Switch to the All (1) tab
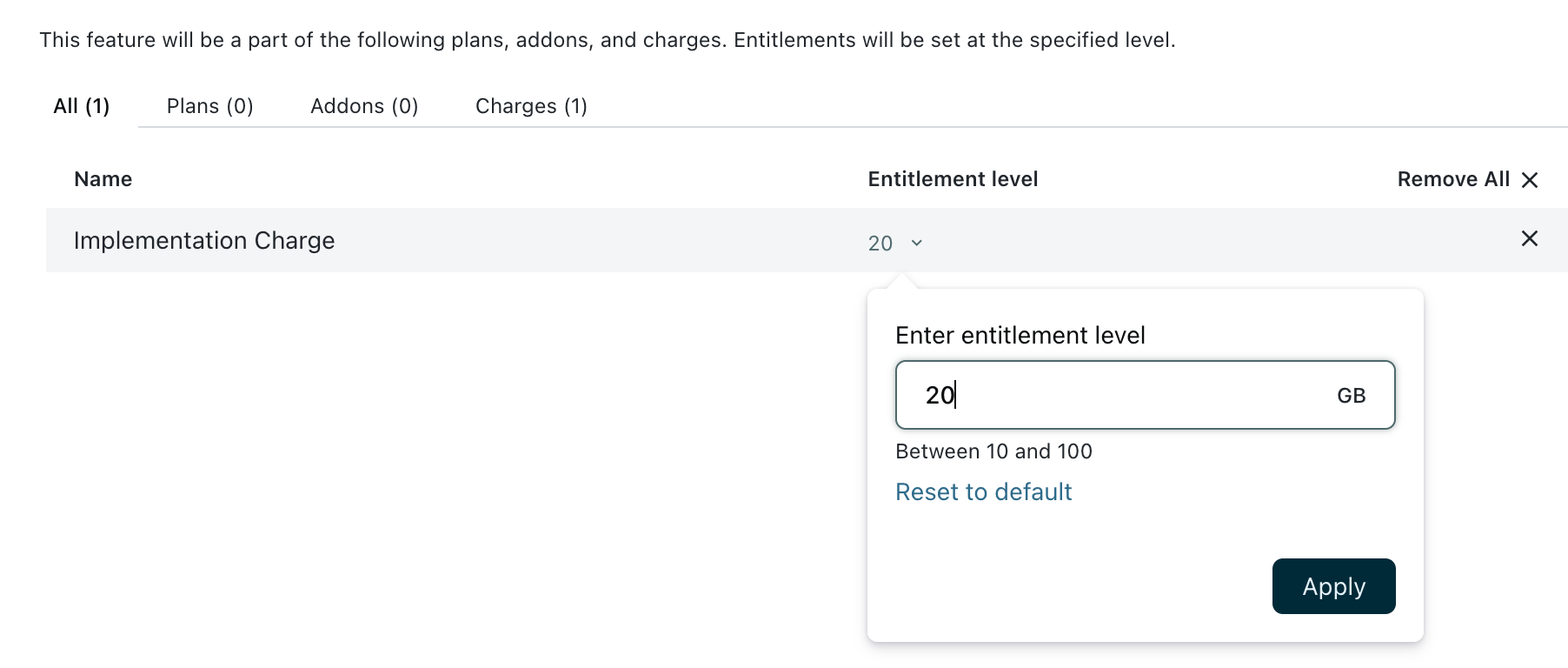1568x668 pixels. point(82,106)
